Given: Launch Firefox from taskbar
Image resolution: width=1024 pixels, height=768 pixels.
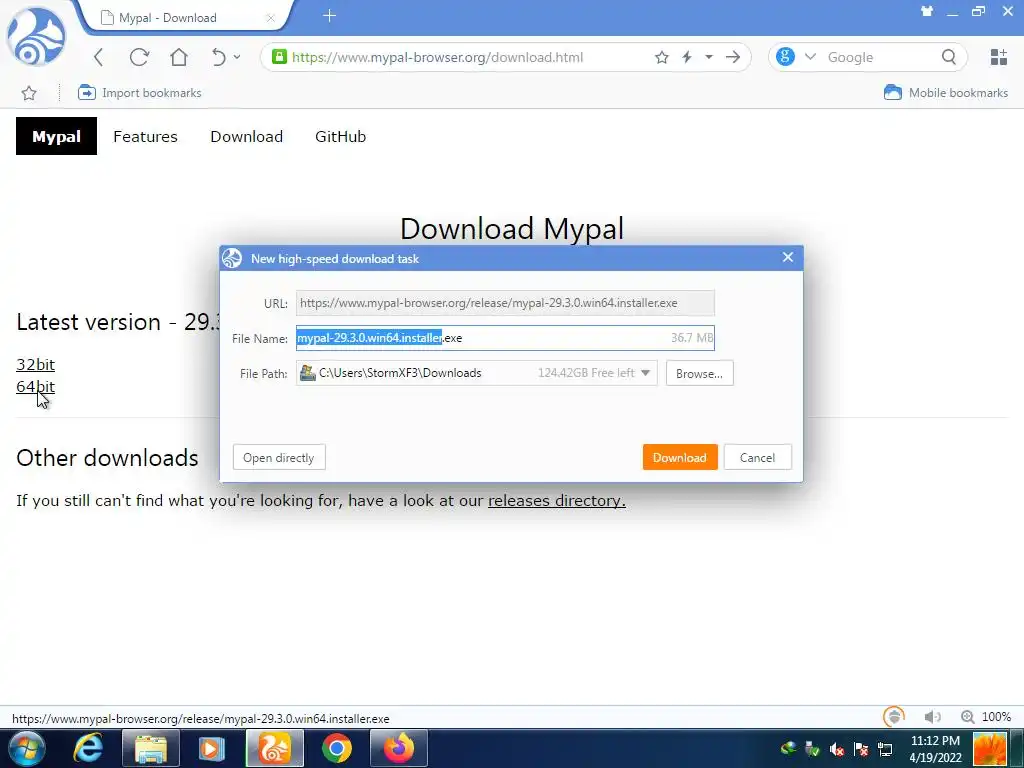Looking at the screenshot, I should click(x=399, y=748).
